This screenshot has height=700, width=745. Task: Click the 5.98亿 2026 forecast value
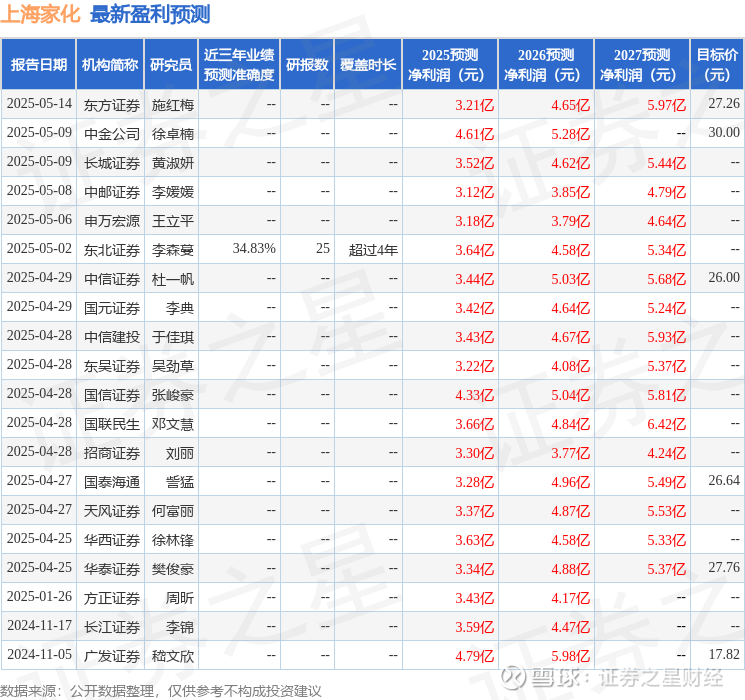point(571,656)
